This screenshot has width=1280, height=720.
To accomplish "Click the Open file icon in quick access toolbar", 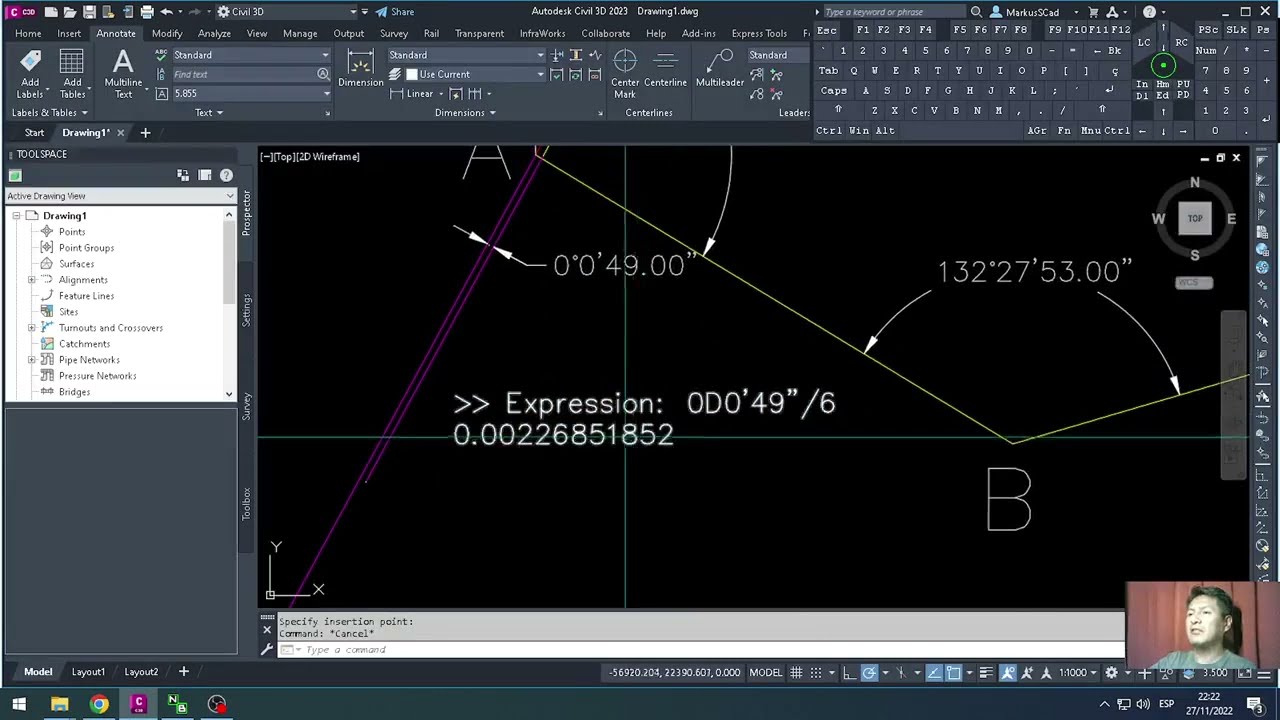I will tap(70, 12).
